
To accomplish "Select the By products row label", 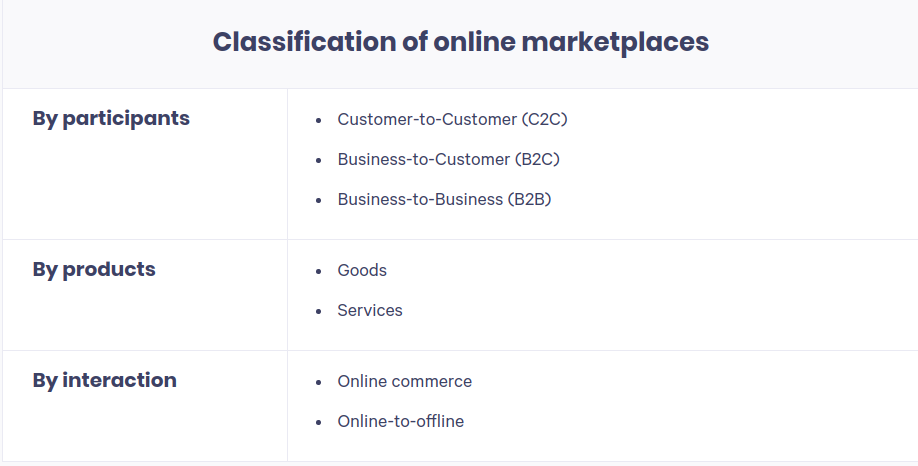I will [x=94, y=269].
